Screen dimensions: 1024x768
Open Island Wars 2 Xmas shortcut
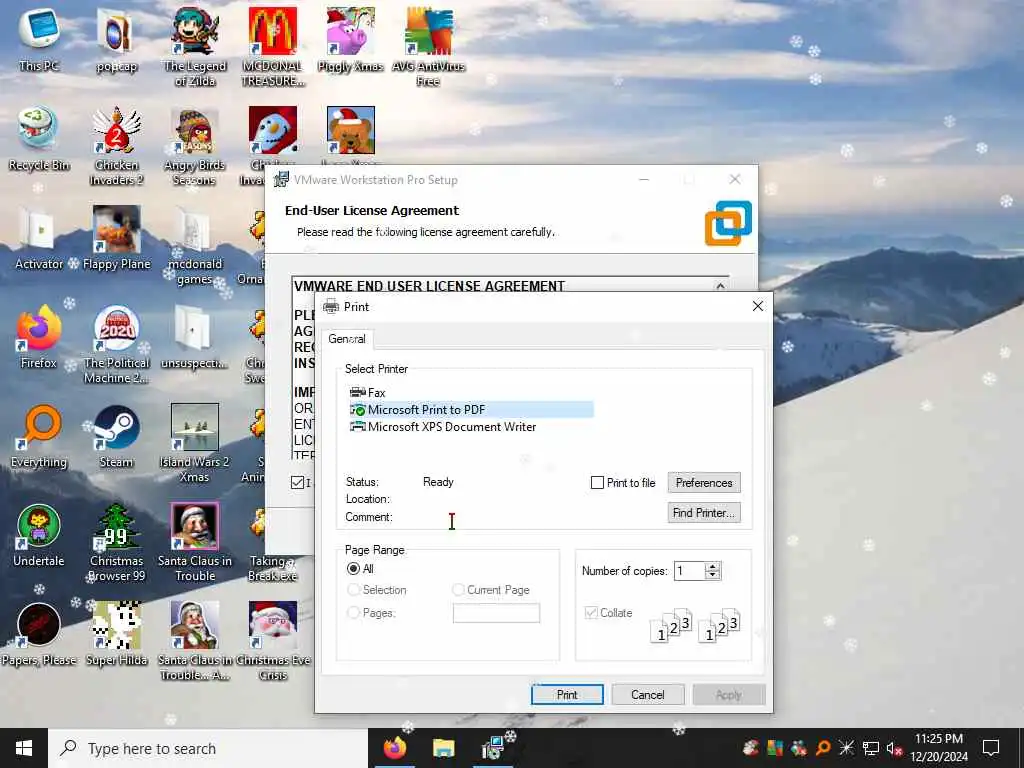coord(195,443)
